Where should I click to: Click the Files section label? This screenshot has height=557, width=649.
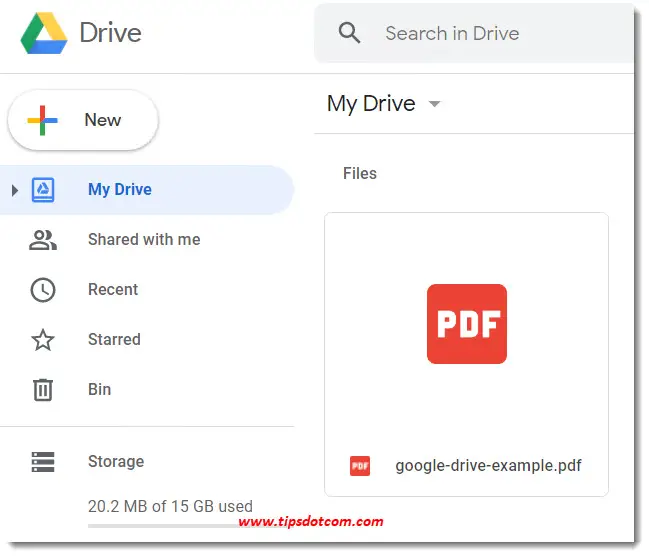(x=360, y=173)
